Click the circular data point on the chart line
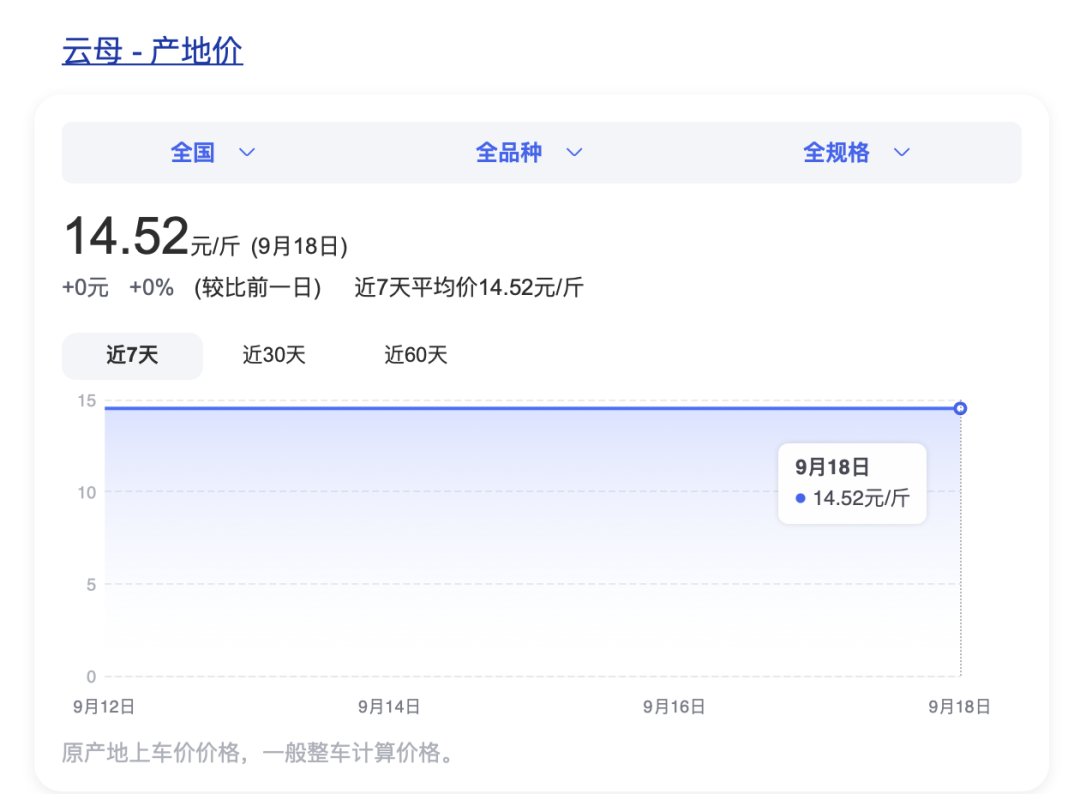Image resolution: width=1080 pixels, height=794 pixels. (x=960, y=408)
